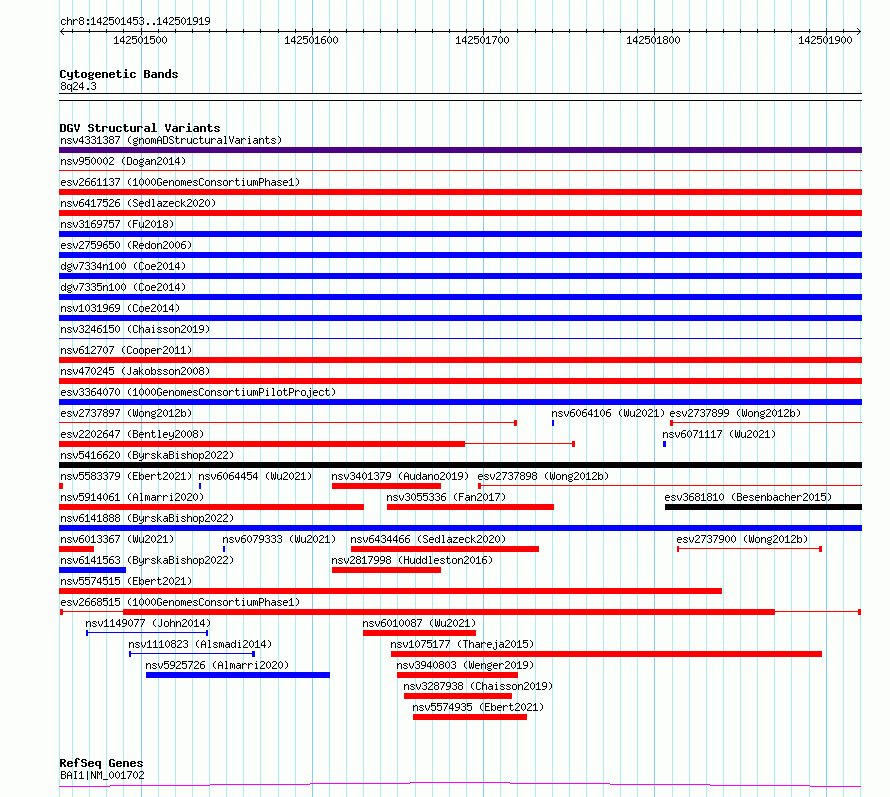Open nsv5925726 (Almarri2020) variant
The width and height of the screenshot is (890, 797).
[217, 665]
